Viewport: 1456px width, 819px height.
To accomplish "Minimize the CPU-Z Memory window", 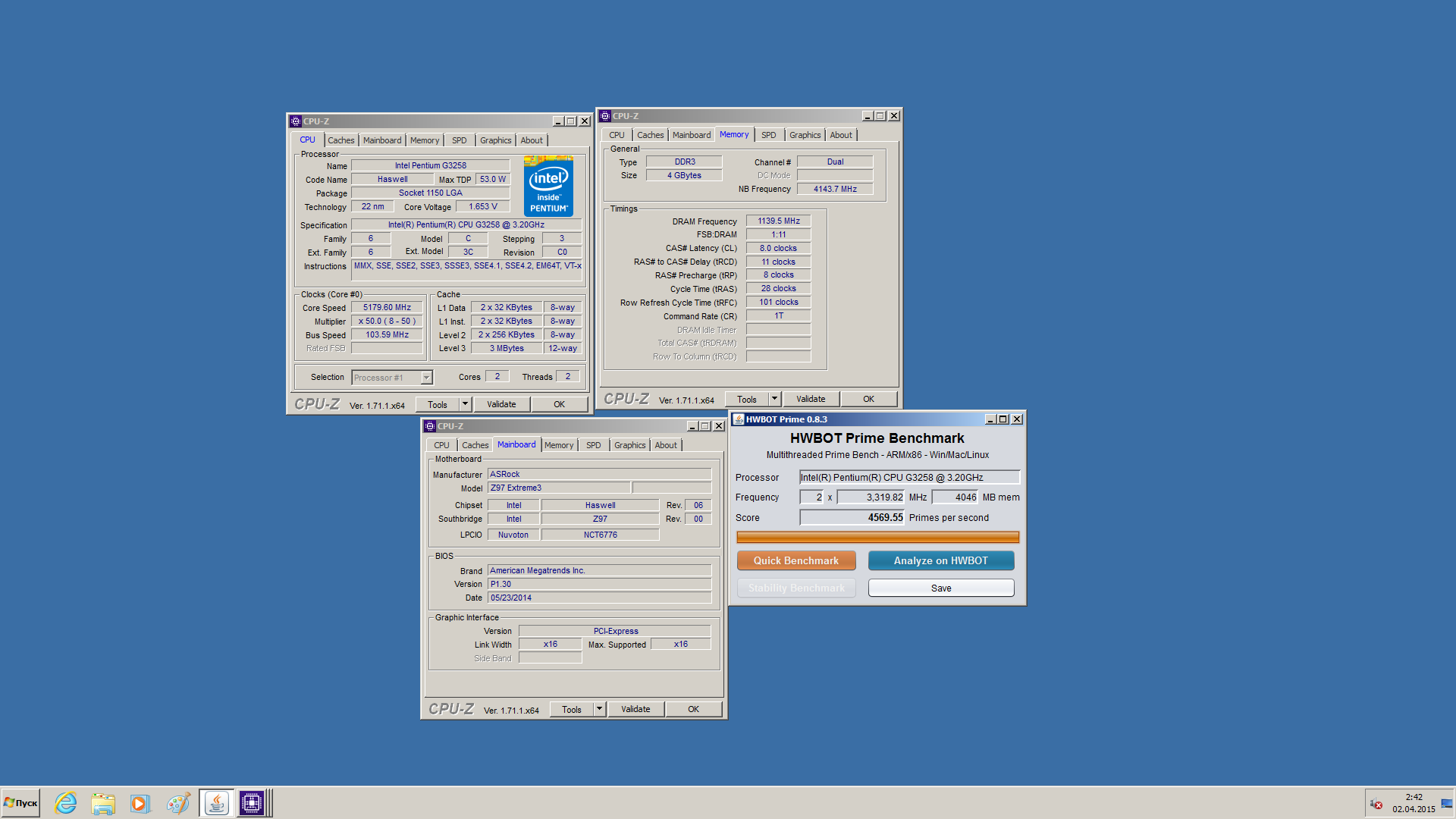I will tap(868, 116).
